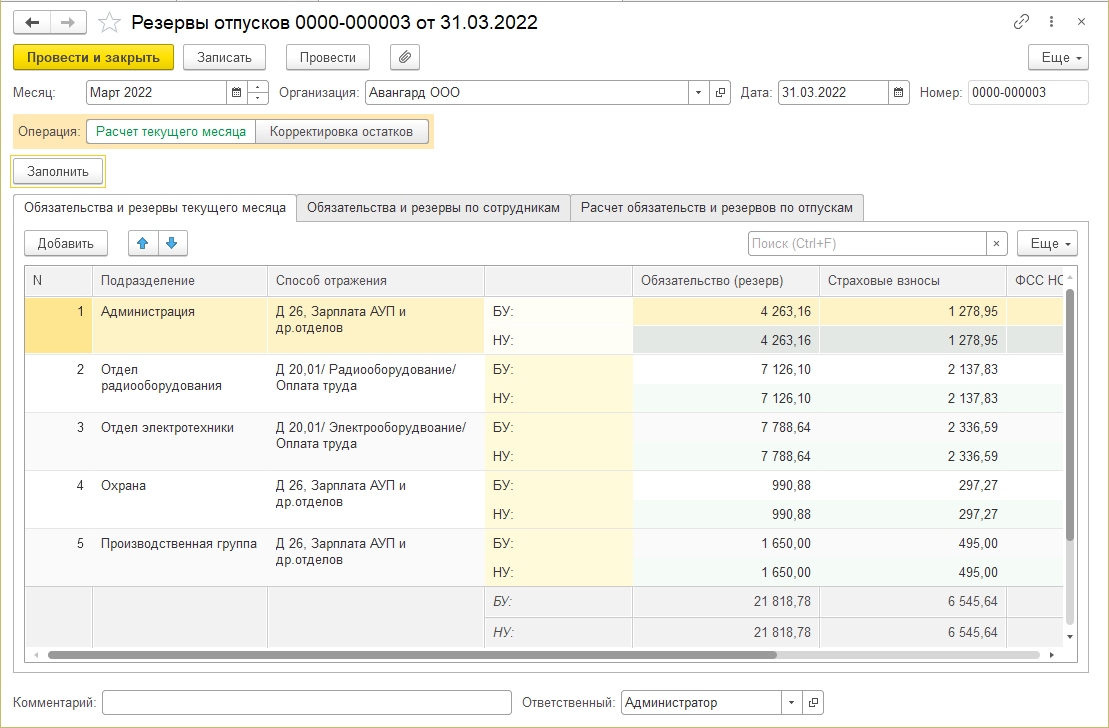Open attached files paperclip button
Screen dimensions: 1109x728
coord(405,57)
